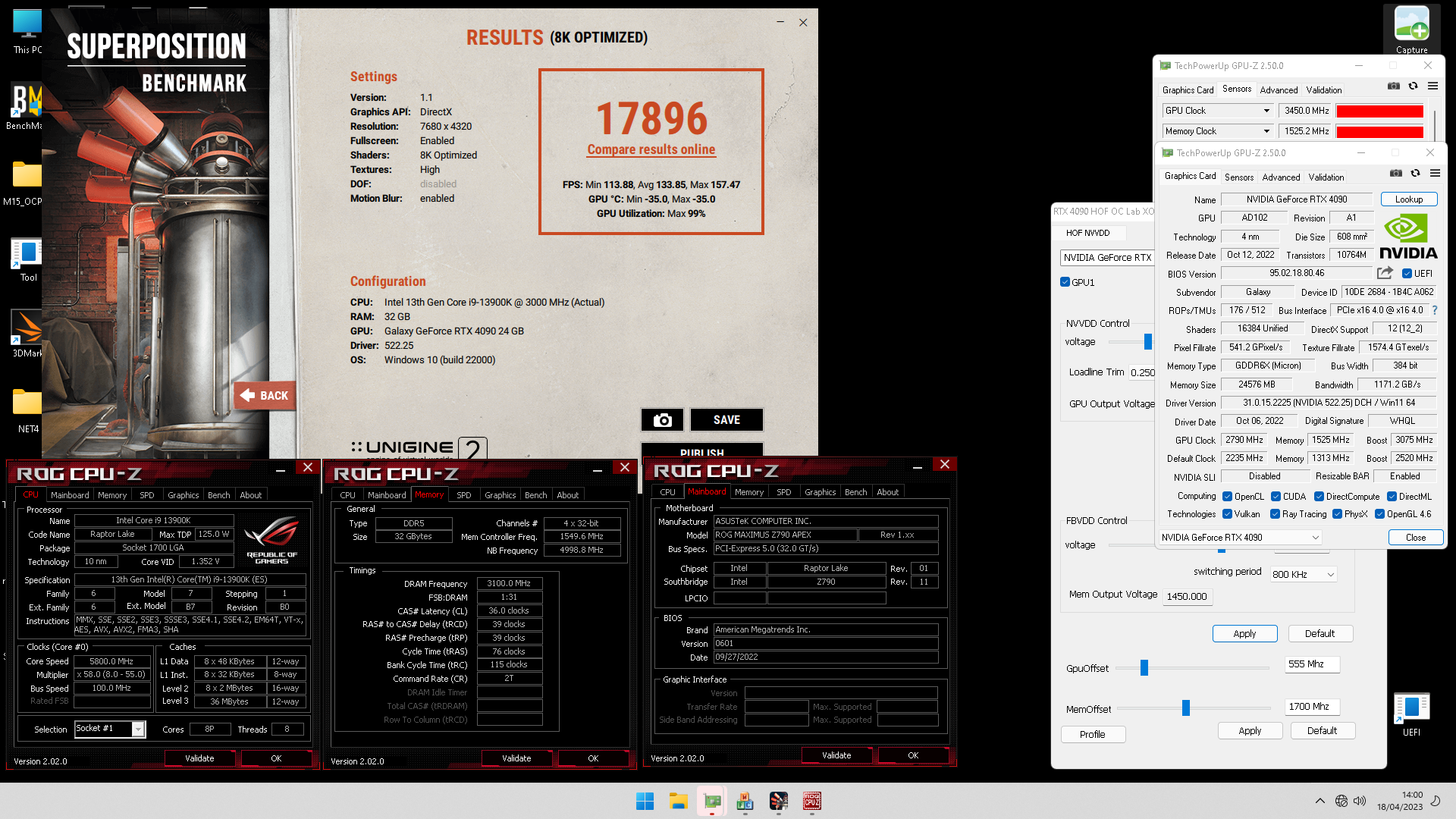Open Mainboard tab in left CPU-Z window

70,495
